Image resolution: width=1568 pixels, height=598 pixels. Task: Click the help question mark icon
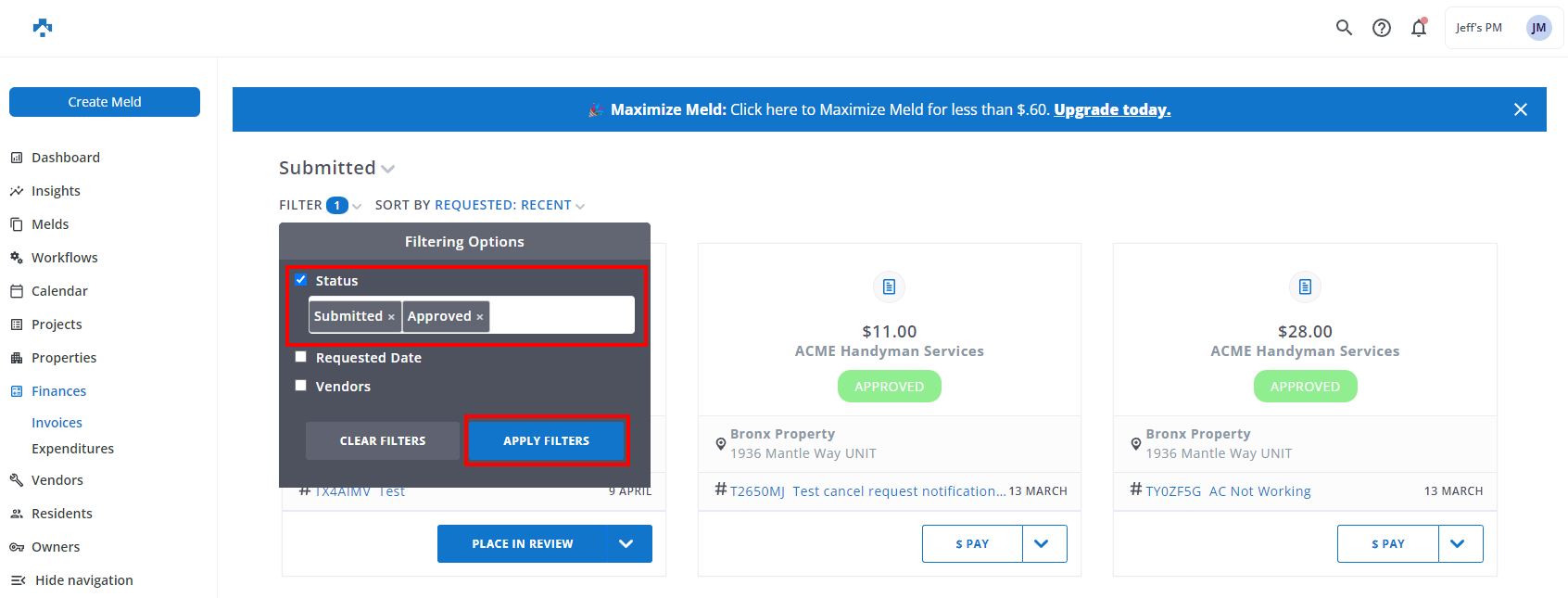(x=1382, y=28)
